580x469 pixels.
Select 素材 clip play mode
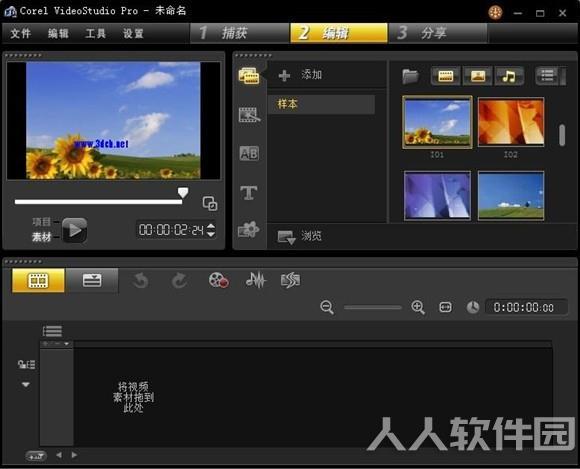pos(41,237)
